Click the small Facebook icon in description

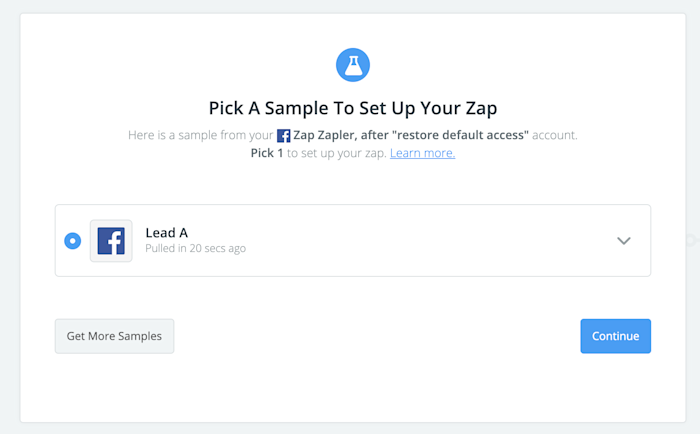coord(284,135)
